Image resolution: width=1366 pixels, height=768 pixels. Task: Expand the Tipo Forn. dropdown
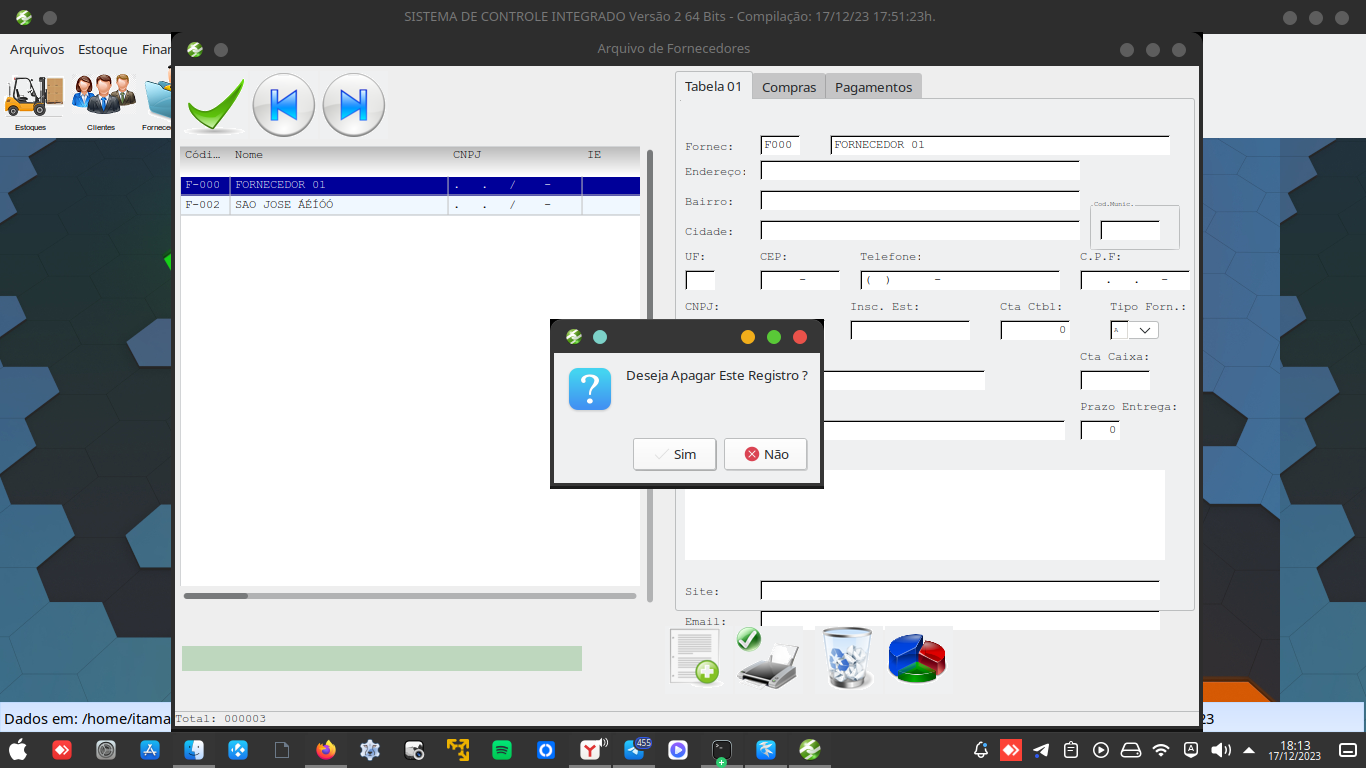(x=1143, y=330)
